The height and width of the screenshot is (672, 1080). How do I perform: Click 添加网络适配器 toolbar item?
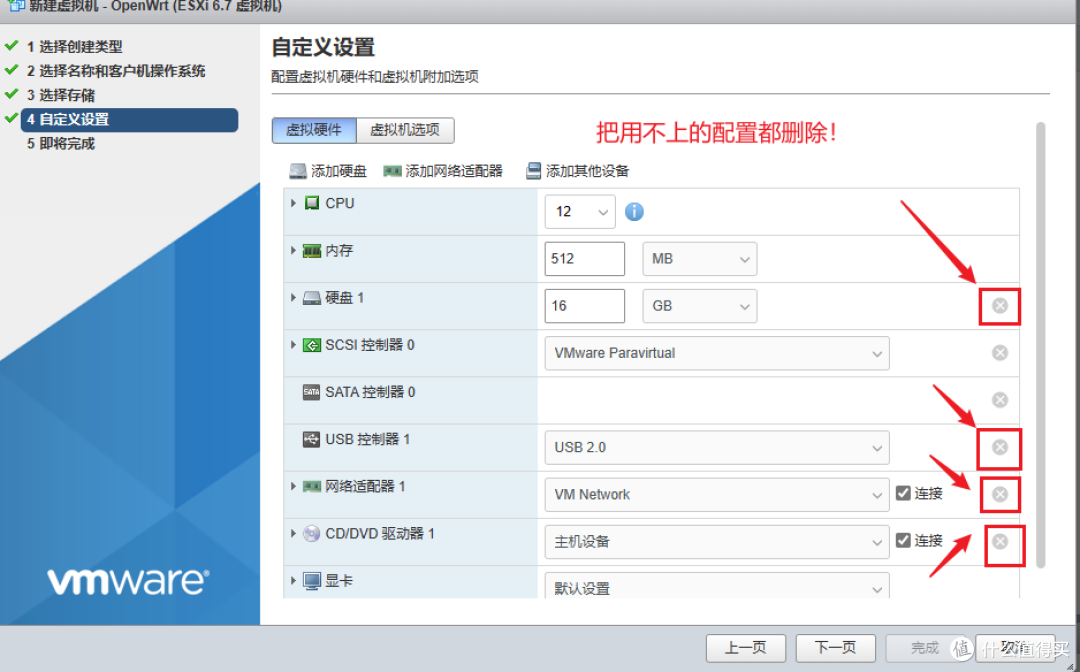click(x=443, y=171)
